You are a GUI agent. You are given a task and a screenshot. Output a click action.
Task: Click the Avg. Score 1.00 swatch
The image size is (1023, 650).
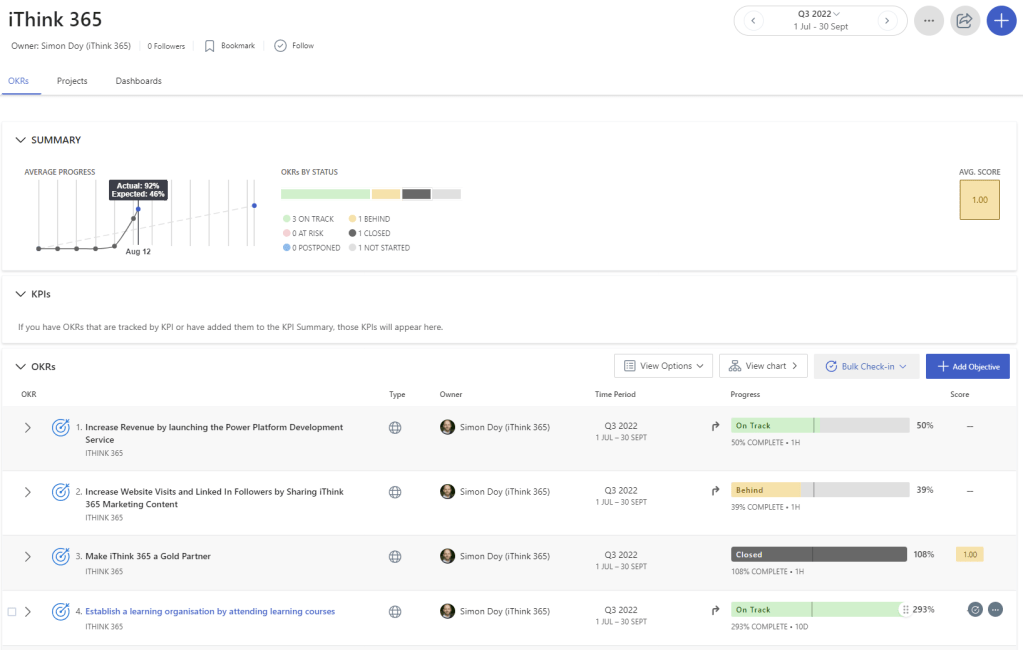click(979, 200)
